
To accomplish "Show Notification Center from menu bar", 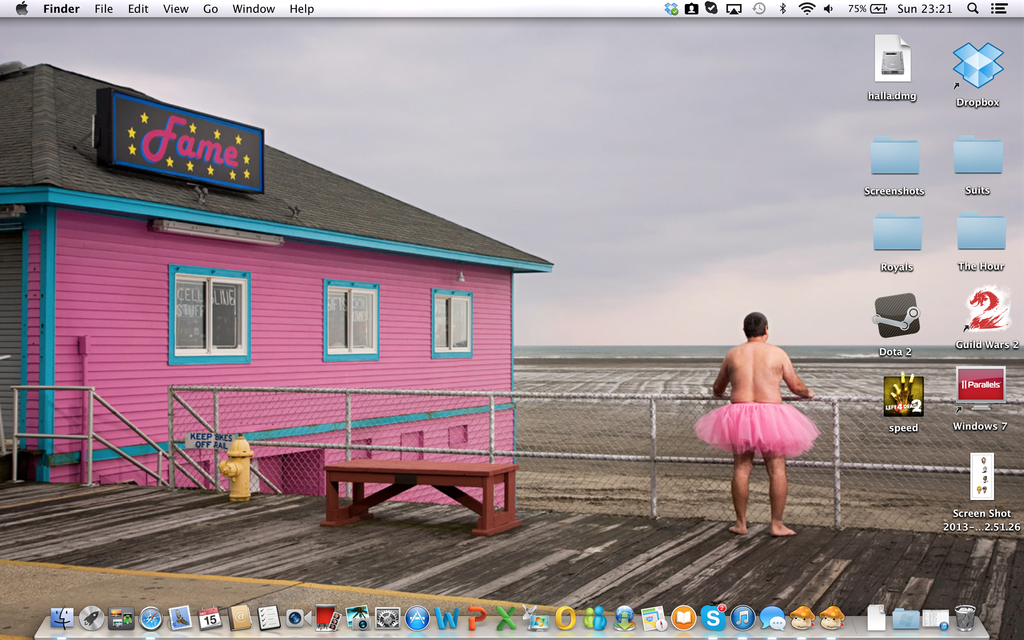I will [998, 9].
